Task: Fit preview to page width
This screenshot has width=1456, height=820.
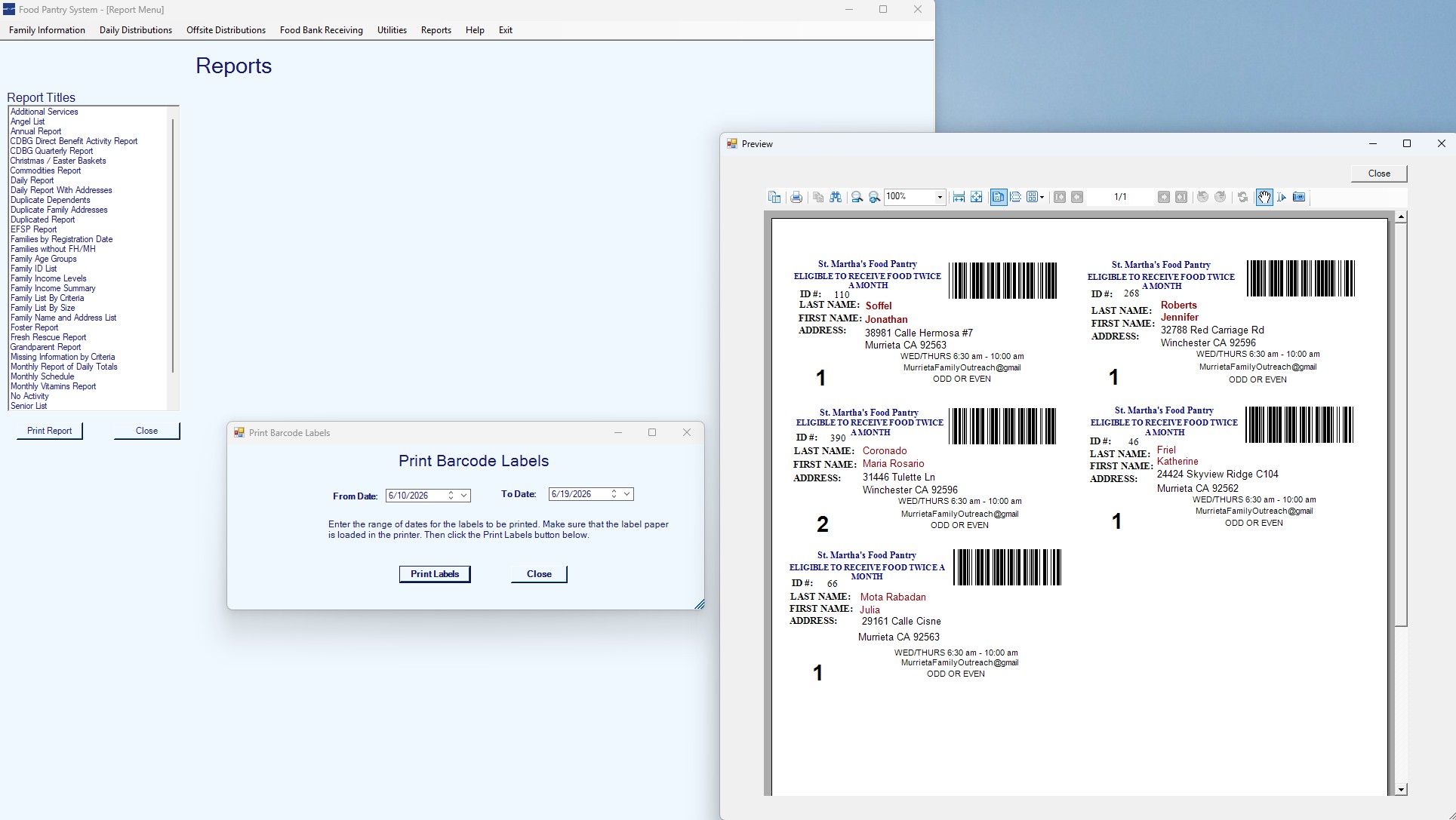Action: (959, 197)
